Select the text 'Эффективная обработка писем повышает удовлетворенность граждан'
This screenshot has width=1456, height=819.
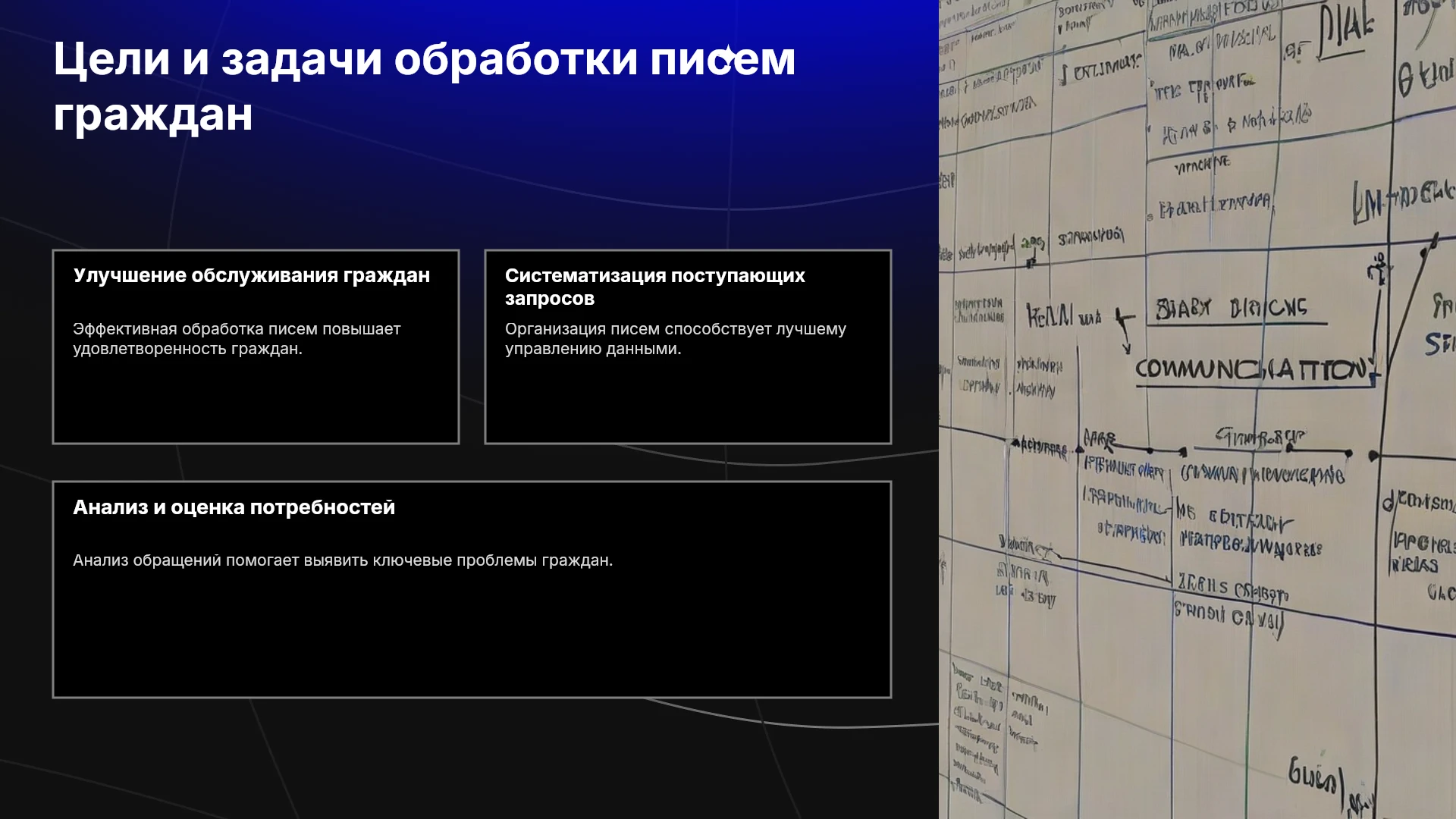point(237,339)
